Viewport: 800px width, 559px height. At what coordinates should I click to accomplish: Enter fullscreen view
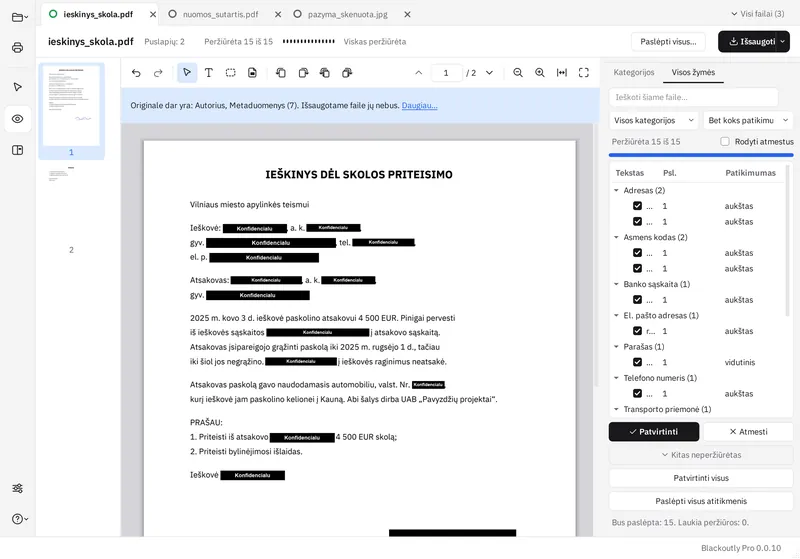tap(584, 73)
